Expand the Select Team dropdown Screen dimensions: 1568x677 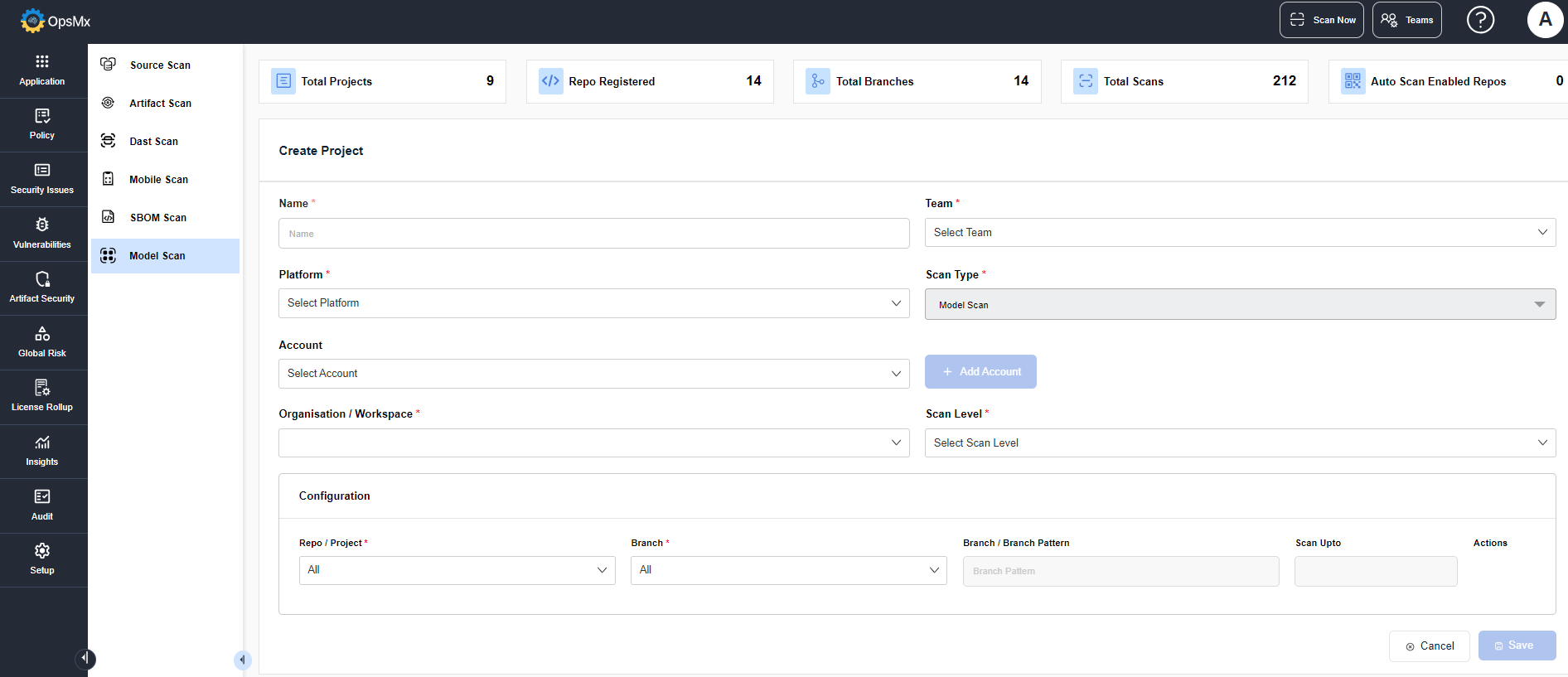pyautogui.click(x=1240, y=233)
